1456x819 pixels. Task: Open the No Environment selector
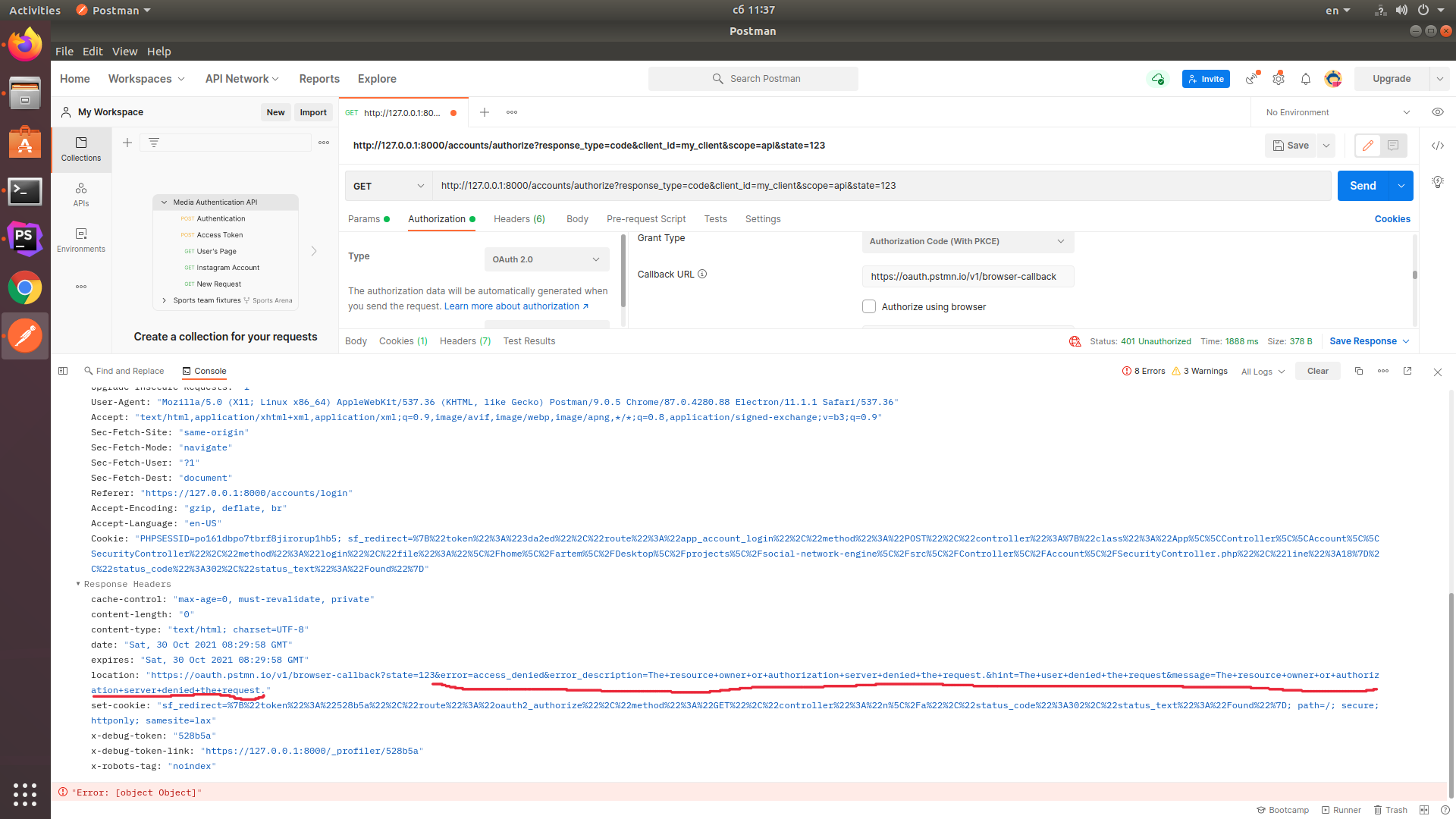point(1336,112)
